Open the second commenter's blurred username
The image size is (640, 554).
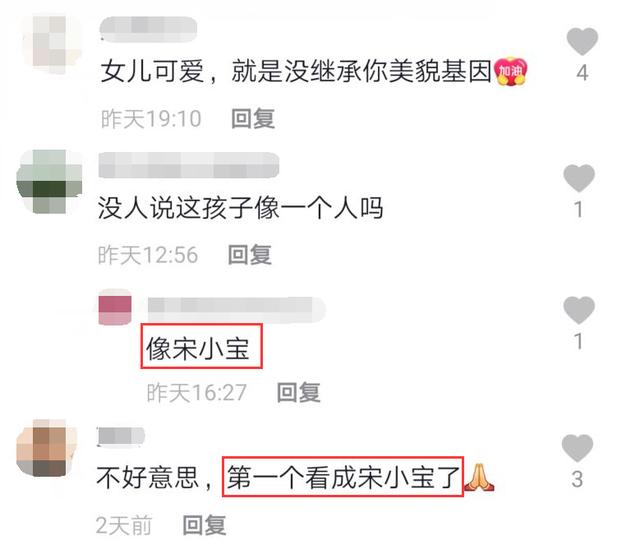189,165
